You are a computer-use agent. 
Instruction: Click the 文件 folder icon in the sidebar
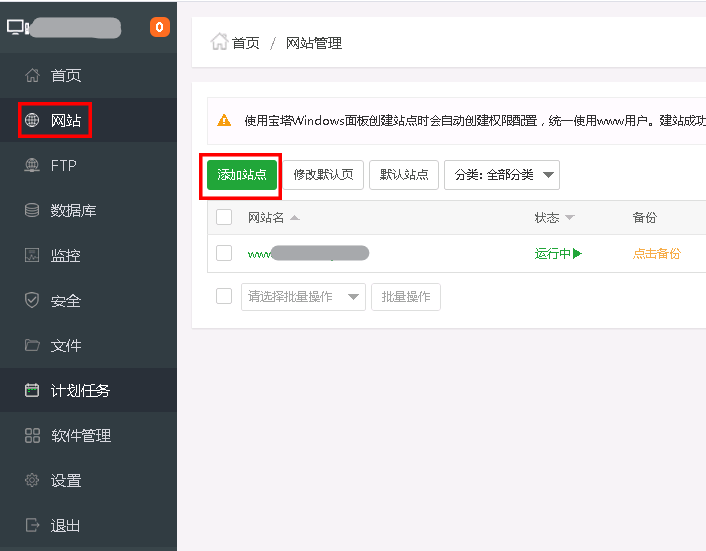click(x=32, y=345)
